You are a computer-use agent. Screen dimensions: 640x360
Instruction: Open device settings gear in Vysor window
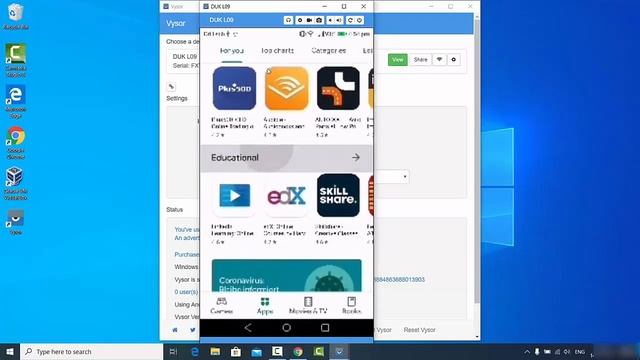pos(453,60)
